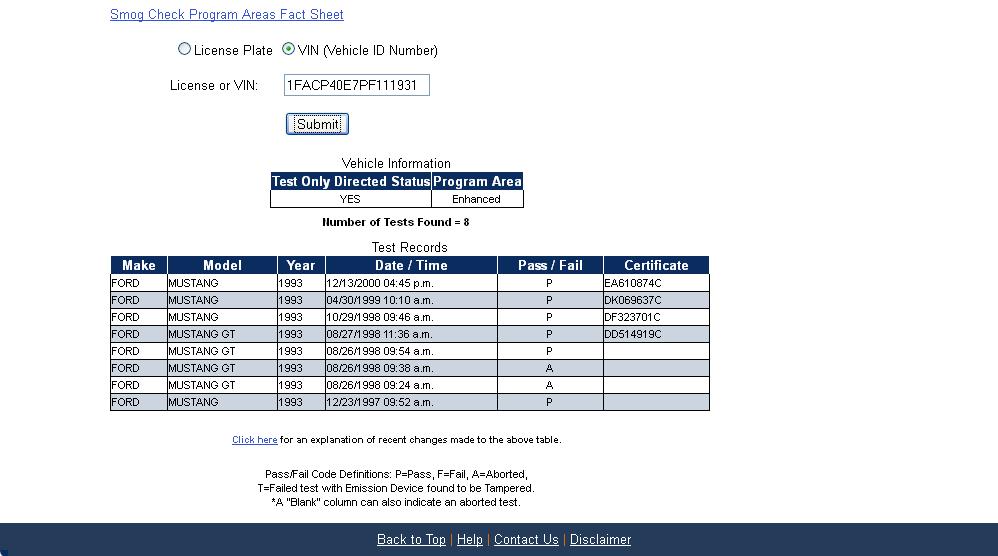This screenshot has height=556, width=998.
Task: Open the Disclaimer link
Action: (600, 540)
